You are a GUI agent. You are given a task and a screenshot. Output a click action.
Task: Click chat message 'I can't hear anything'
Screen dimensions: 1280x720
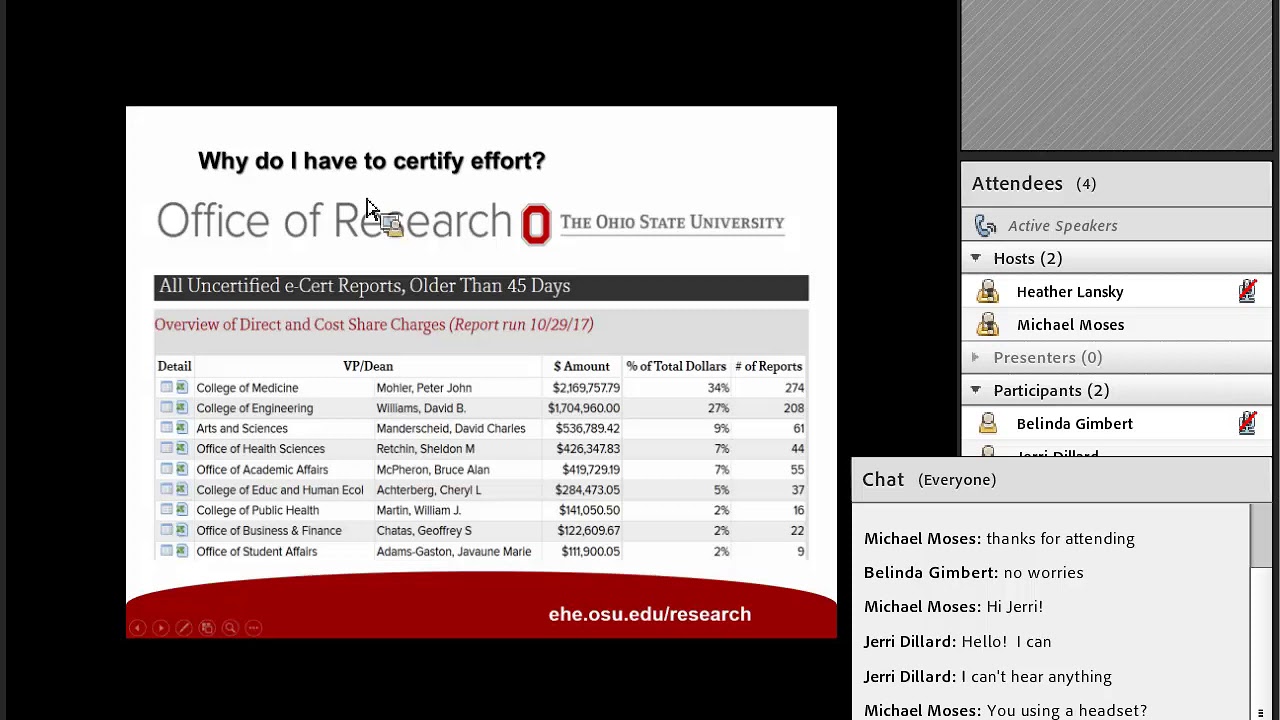point(1036,677)
